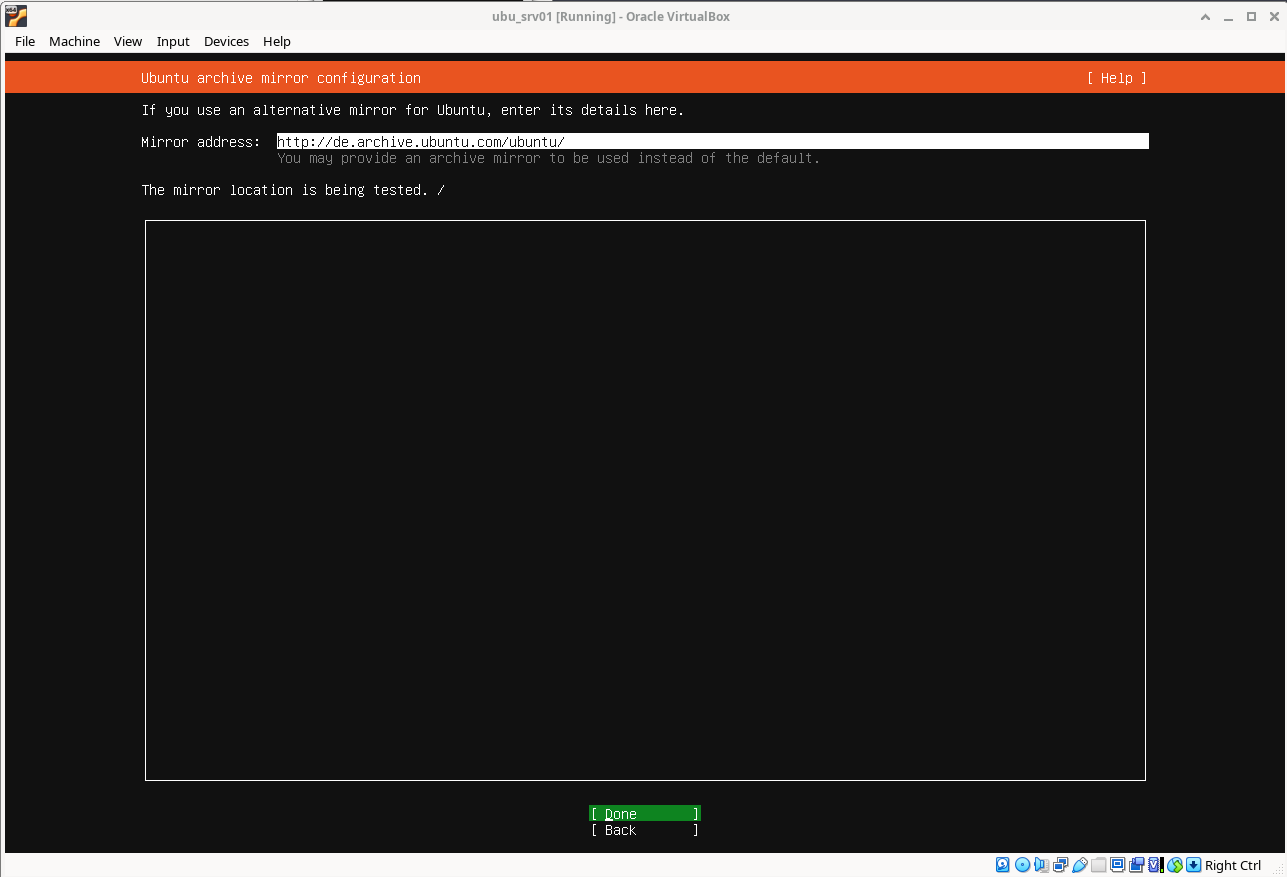Open the Devices menu

226,41
